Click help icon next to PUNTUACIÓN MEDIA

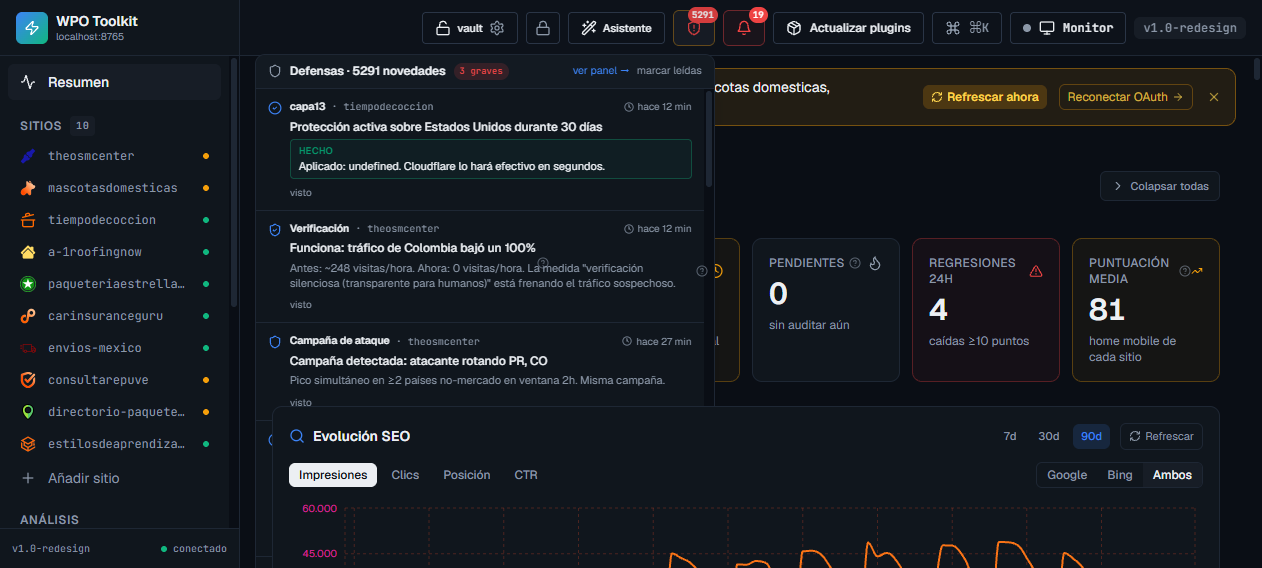(1185, 270)
